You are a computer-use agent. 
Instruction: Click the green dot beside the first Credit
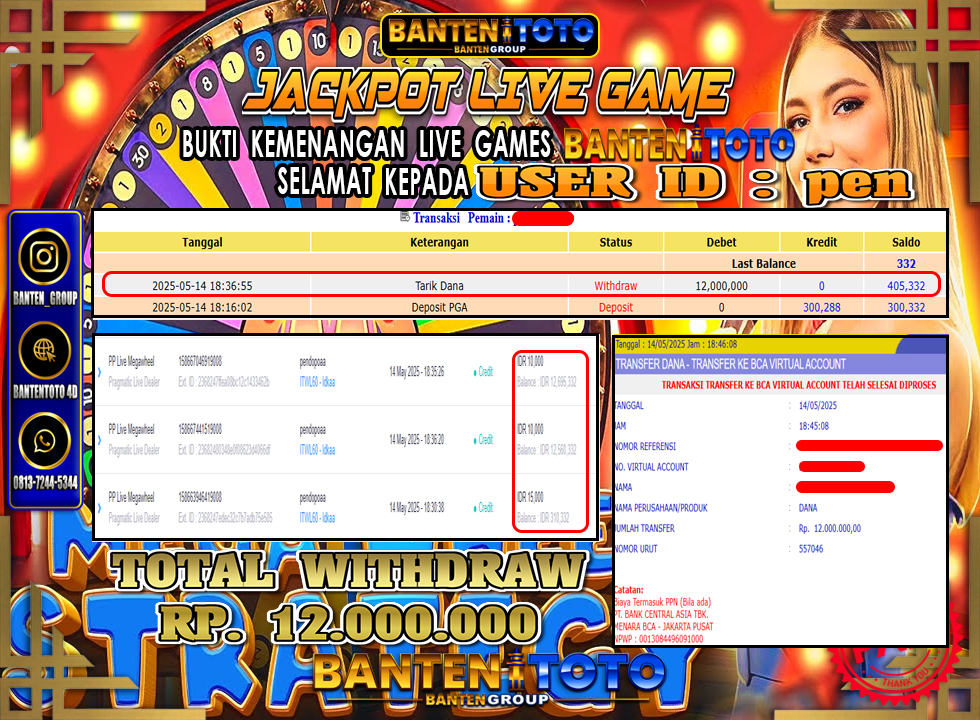(473, 371)
